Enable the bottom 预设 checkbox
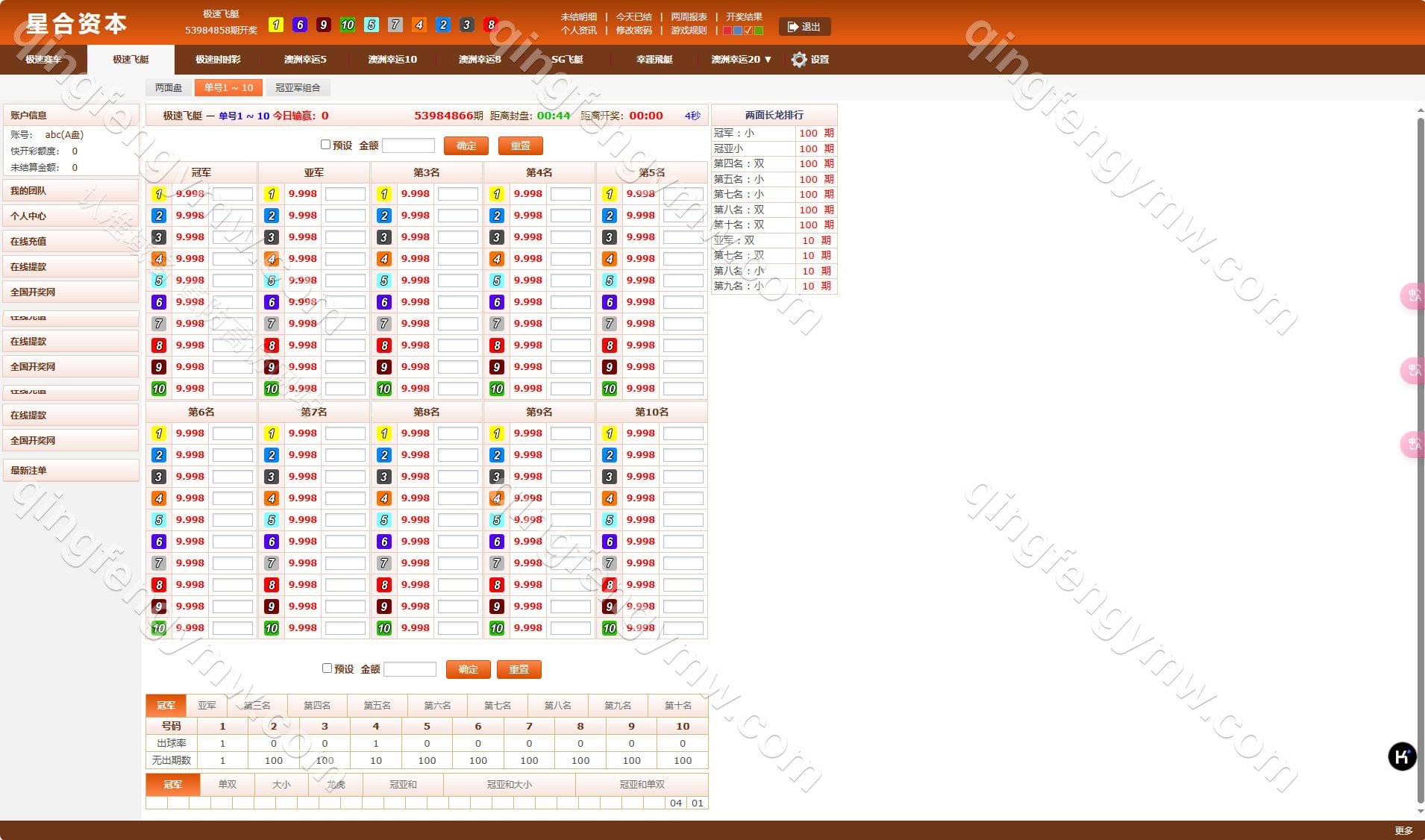1425x840 pixels. pyautogui.click(x=327, y=668)
